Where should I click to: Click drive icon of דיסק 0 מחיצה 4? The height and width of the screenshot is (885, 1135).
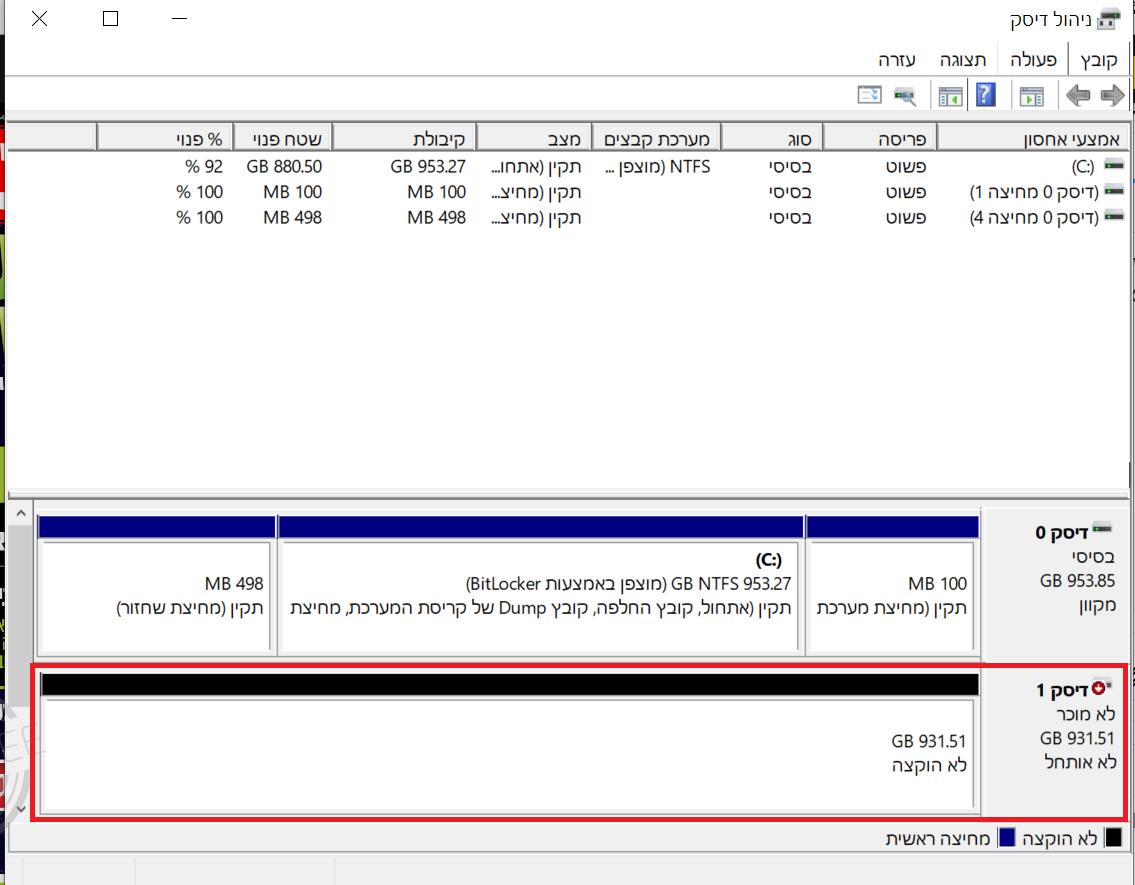point(1114,216)
